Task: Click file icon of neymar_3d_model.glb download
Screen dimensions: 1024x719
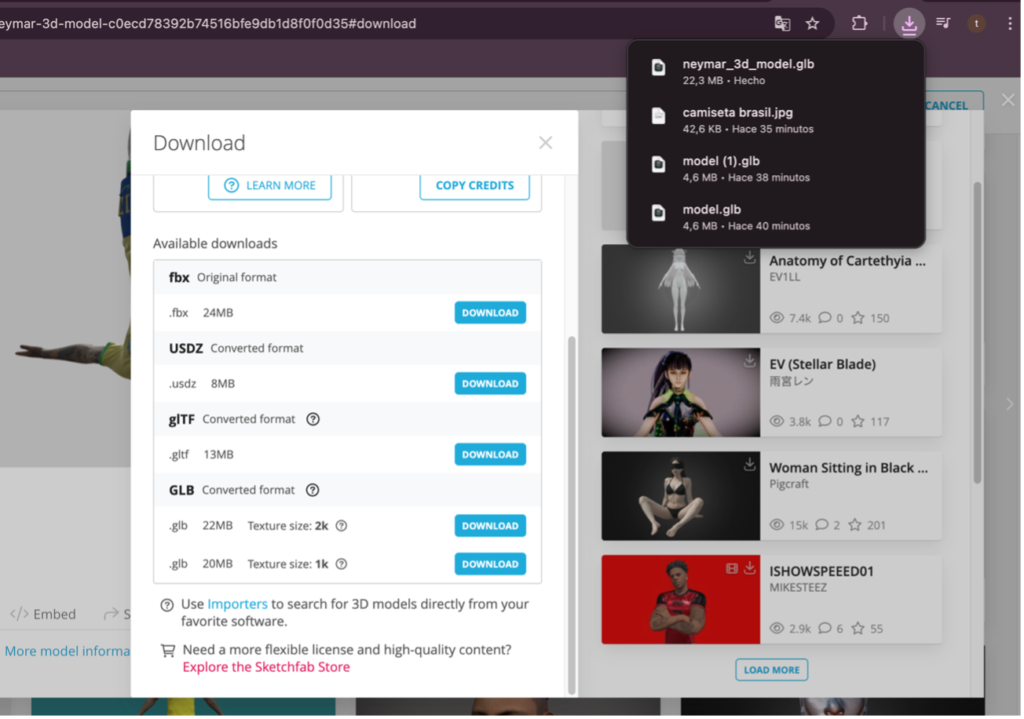Action: [660, 68]
